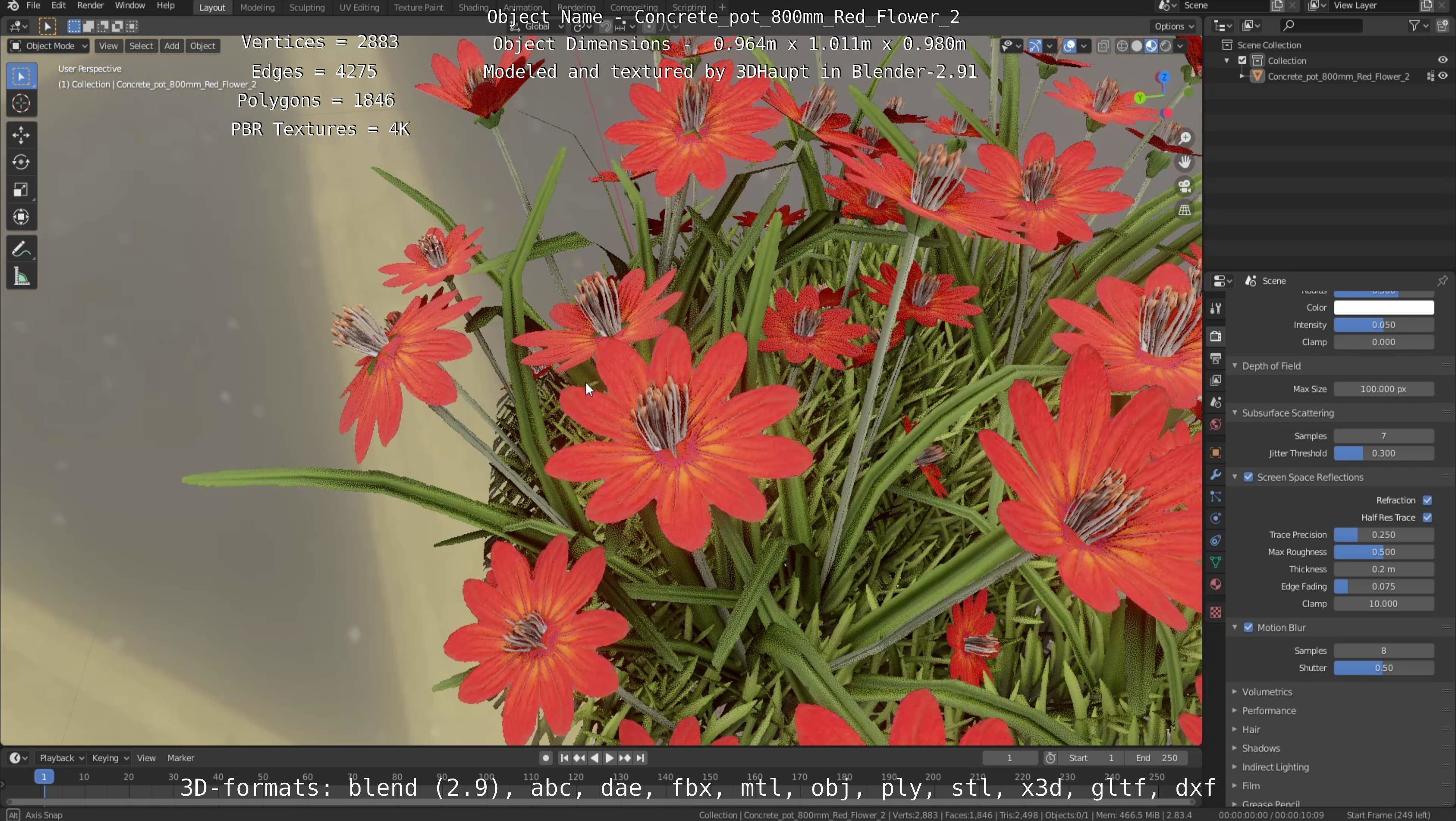Toggle the Motion Blur checkbox

pyautogui.click(x=1249, y=627)
